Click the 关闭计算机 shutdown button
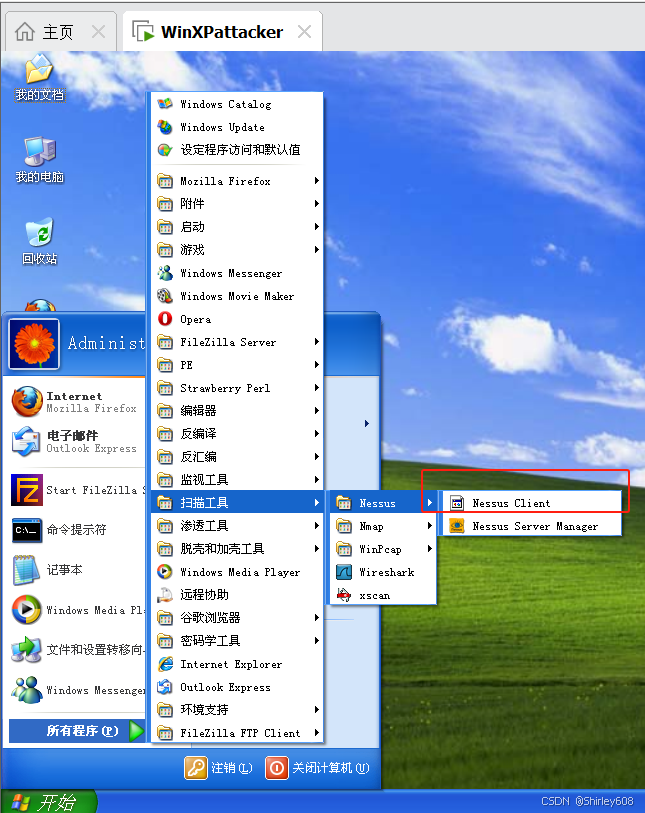 click(317, 768)
